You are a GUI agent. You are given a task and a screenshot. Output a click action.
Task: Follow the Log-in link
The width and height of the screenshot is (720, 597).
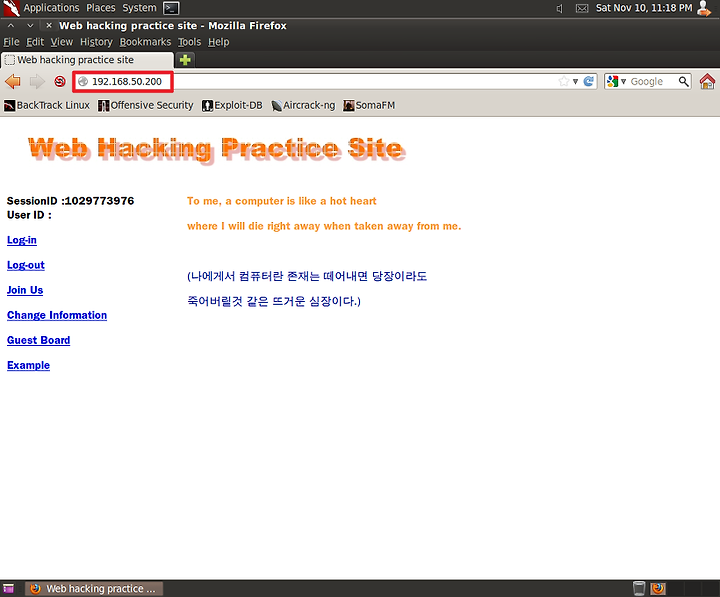[22, 240]
